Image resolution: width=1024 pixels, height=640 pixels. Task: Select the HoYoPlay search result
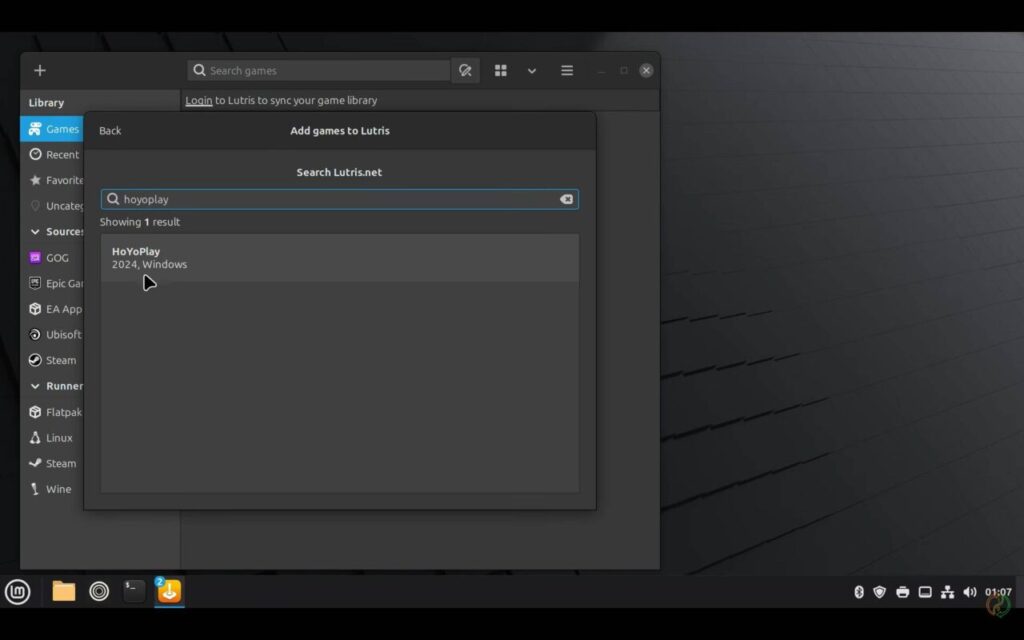pos(340,257)
